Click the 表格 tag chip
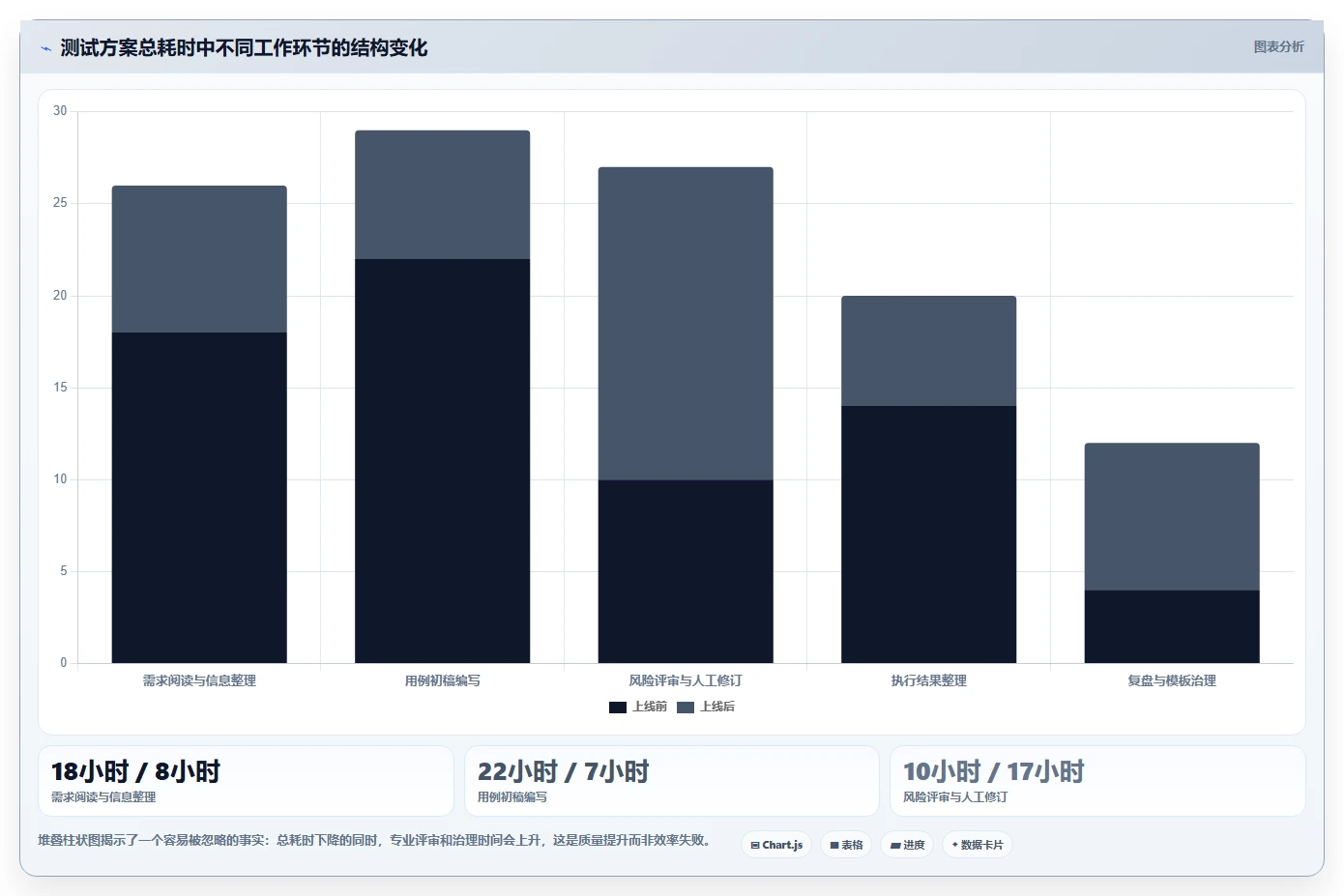Viewport: 1344px width, 896px height. pyautogui.click(x=846, y=845)
